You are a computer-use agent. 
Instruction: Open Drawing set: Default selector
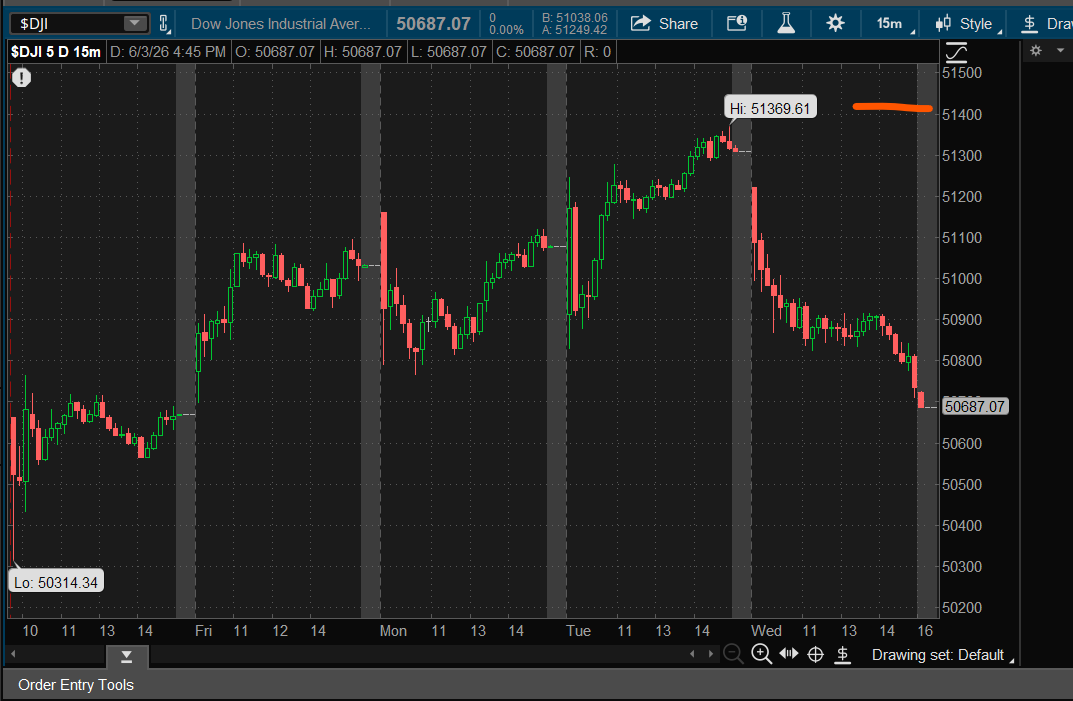coord(942,655)
